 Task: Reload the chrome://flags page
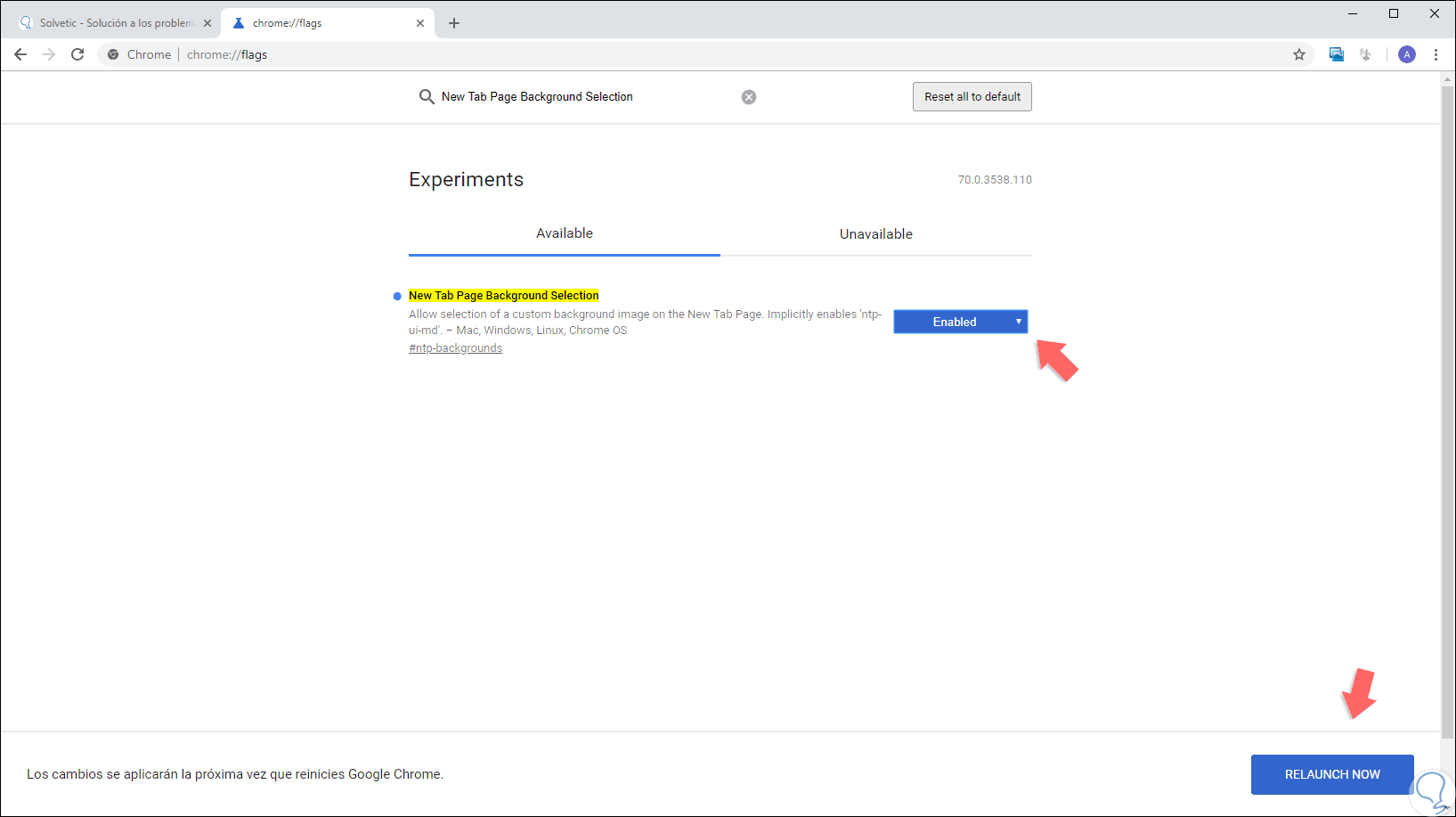point(77,54)
